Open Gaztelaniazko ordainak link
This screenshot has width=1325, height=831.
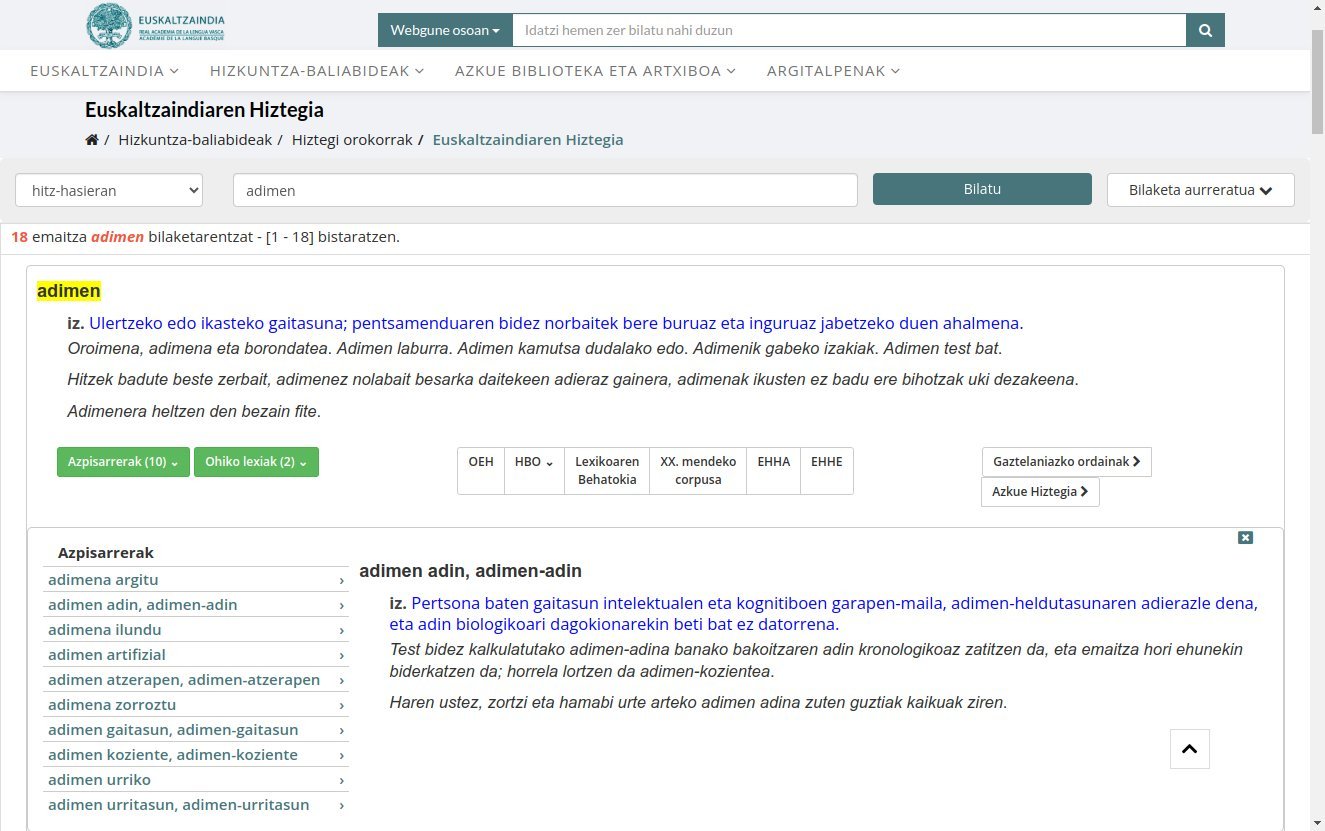coord(1066,462)
